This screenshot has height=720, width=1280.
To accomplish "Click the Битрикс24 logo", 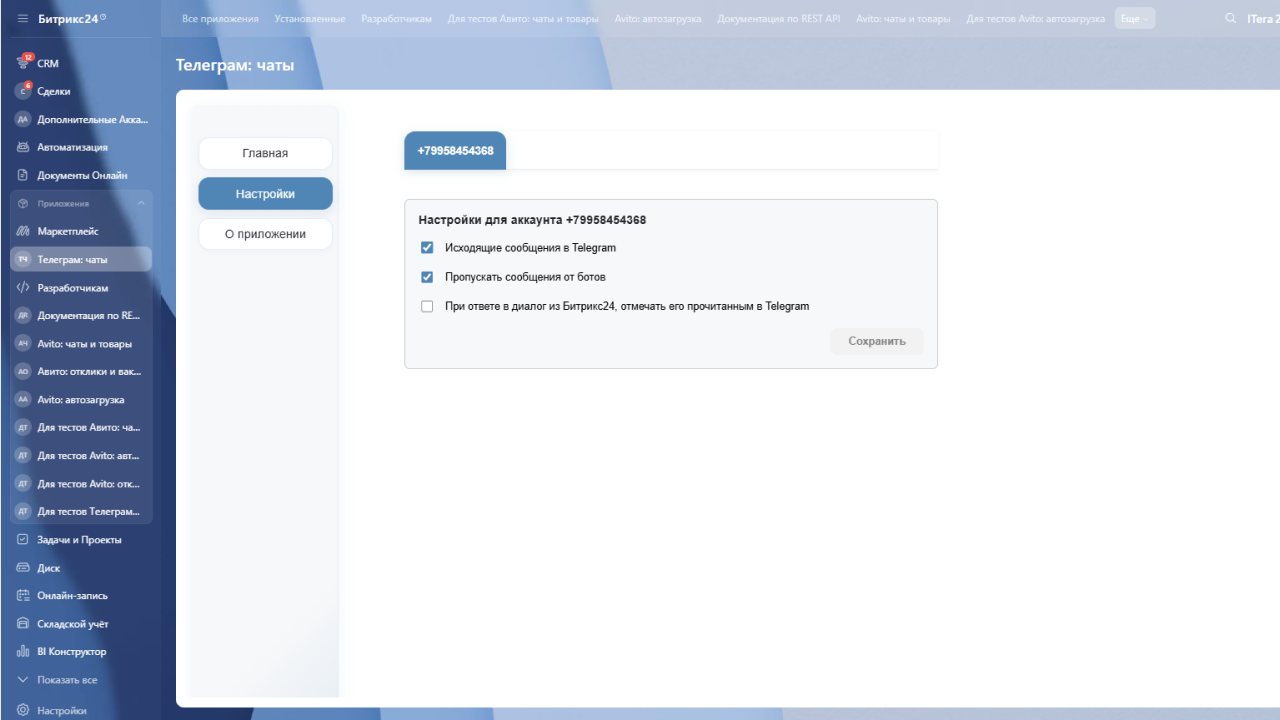I will coord(72,19).
